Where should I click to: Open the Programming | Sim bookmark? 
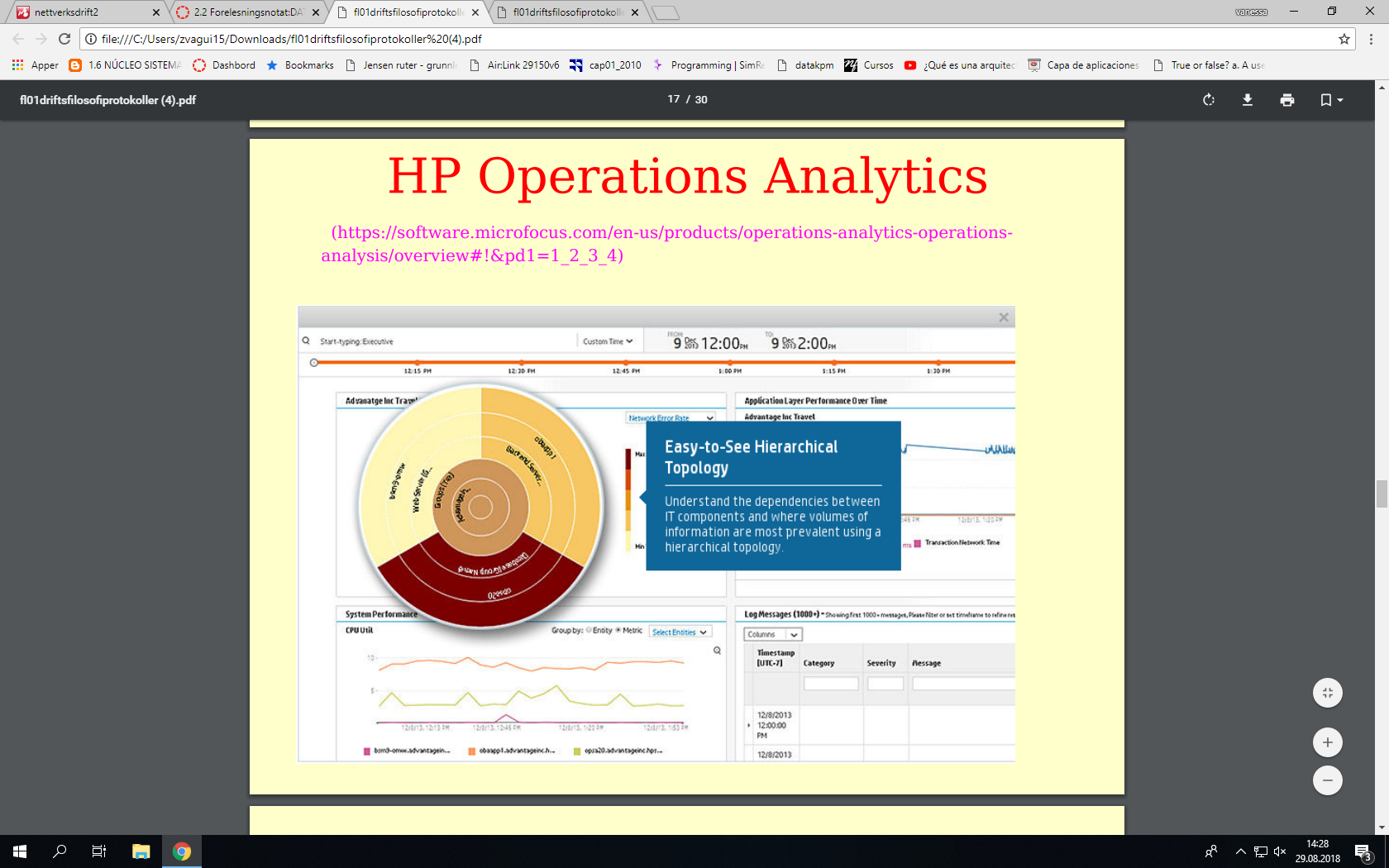pyautogui.click(x=709, y=65)
